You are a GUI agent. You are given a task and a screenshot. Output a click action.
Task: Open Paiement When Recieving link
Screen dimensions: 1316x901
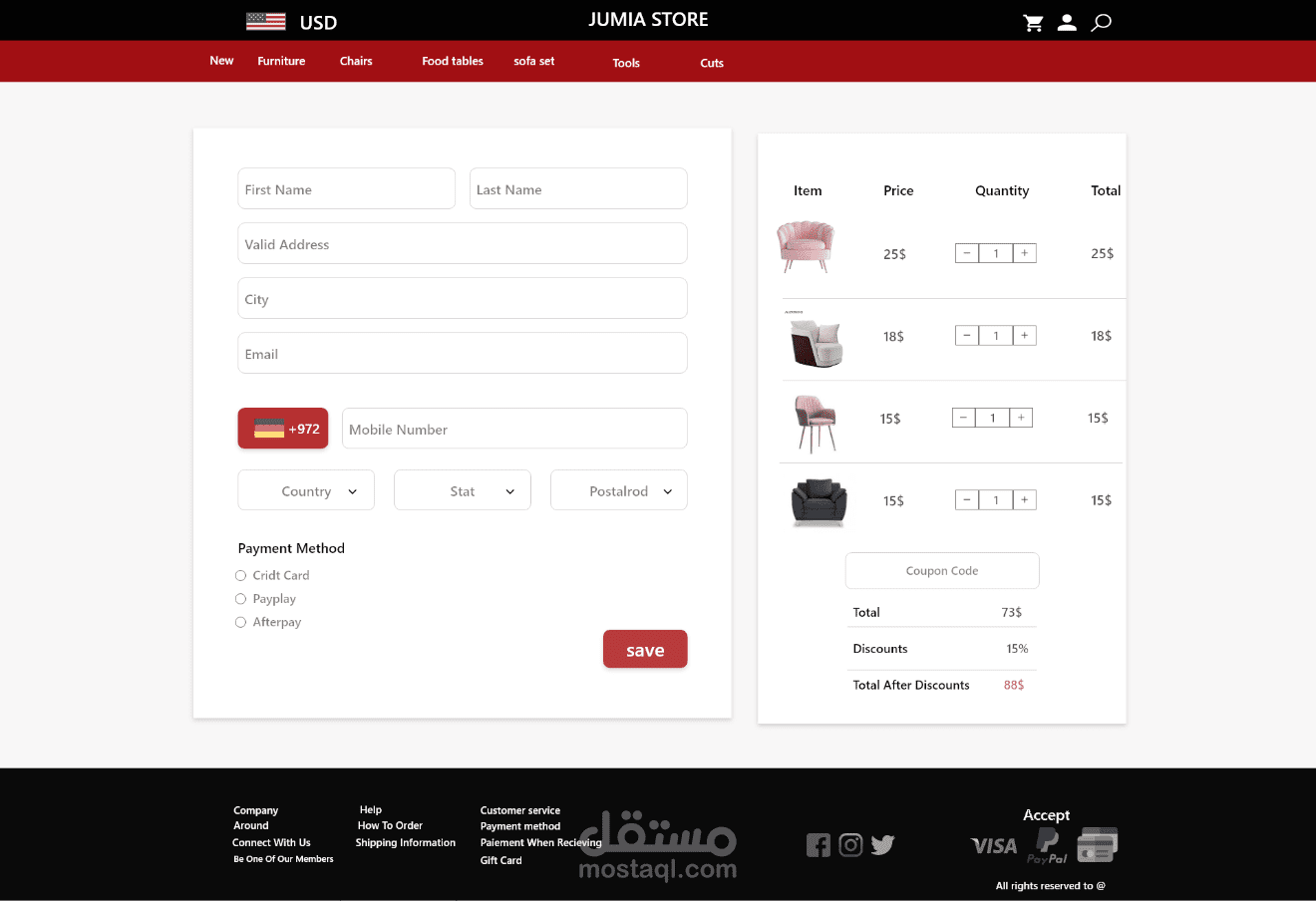[540, 843]
